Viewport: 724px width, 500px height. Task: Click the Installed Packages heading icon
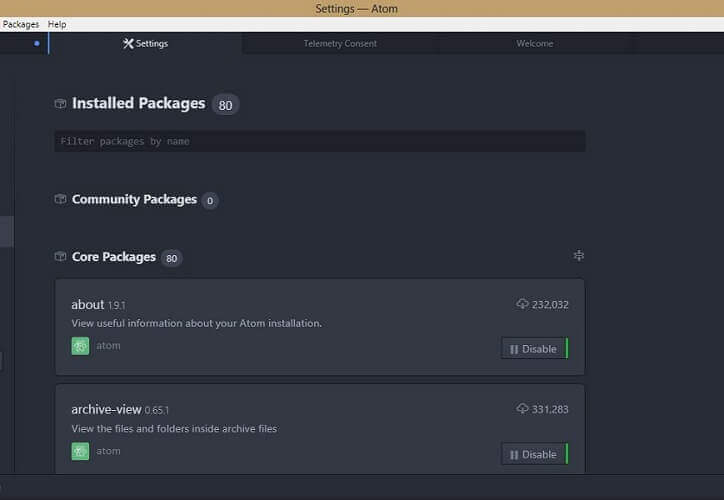pyautogui.click(x=60, y=103)
